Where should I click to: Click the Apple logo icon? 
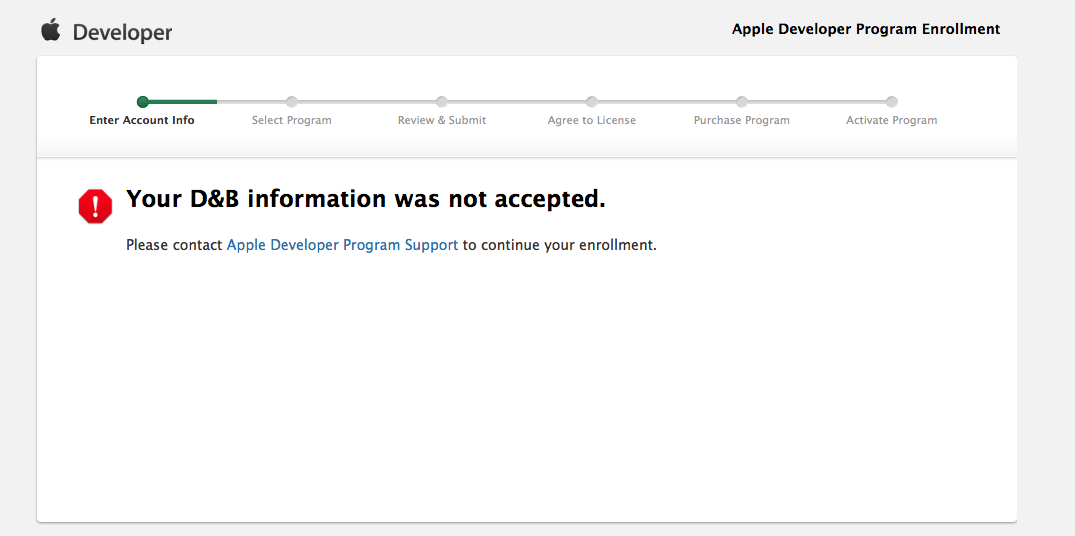(51, 29)
